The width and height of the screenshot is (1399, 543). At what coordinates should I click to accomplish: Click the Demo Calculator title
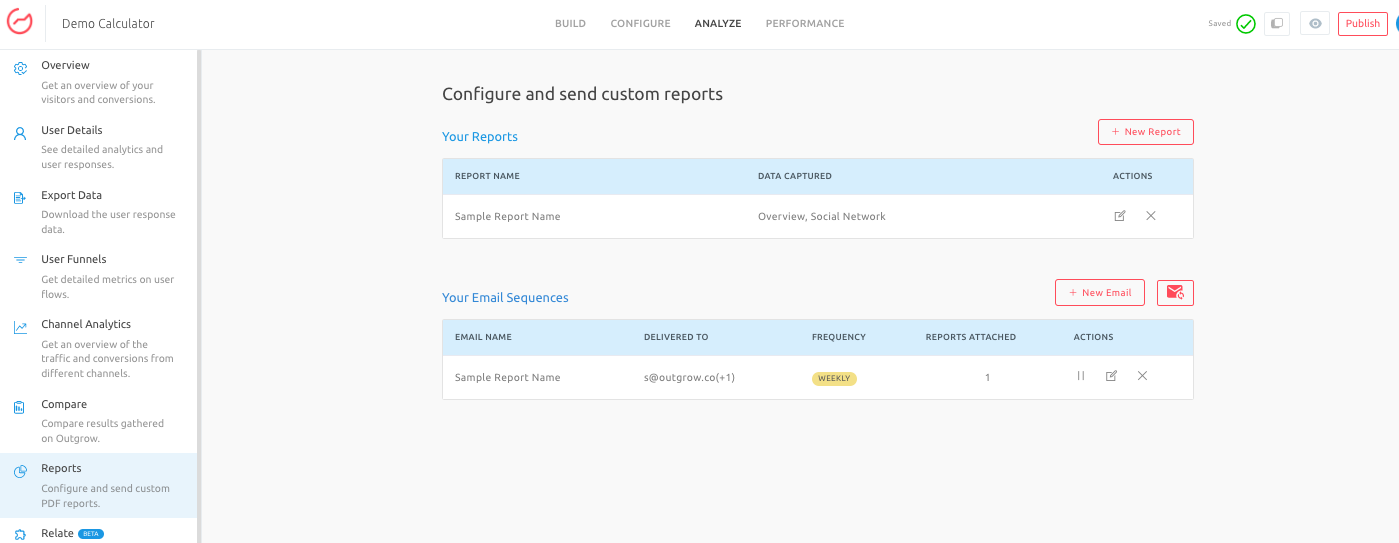[108, 23]
